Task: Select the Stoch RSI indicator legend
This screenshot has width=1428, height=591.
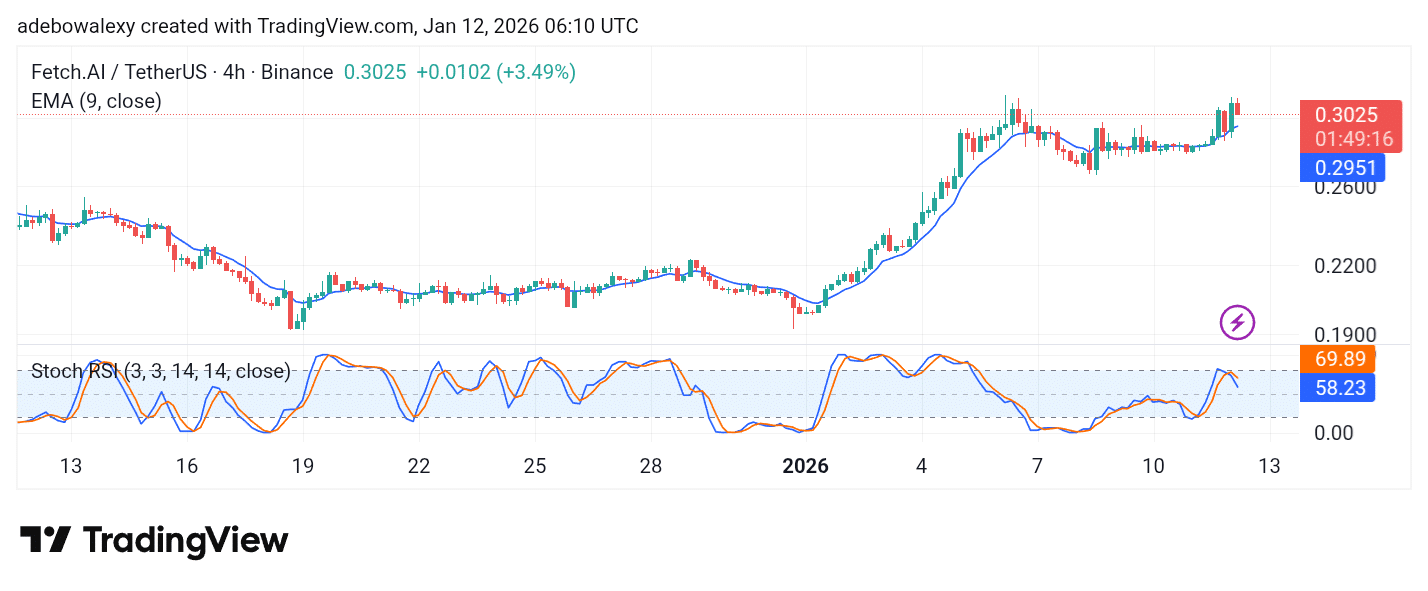Action: pos(160,371)
